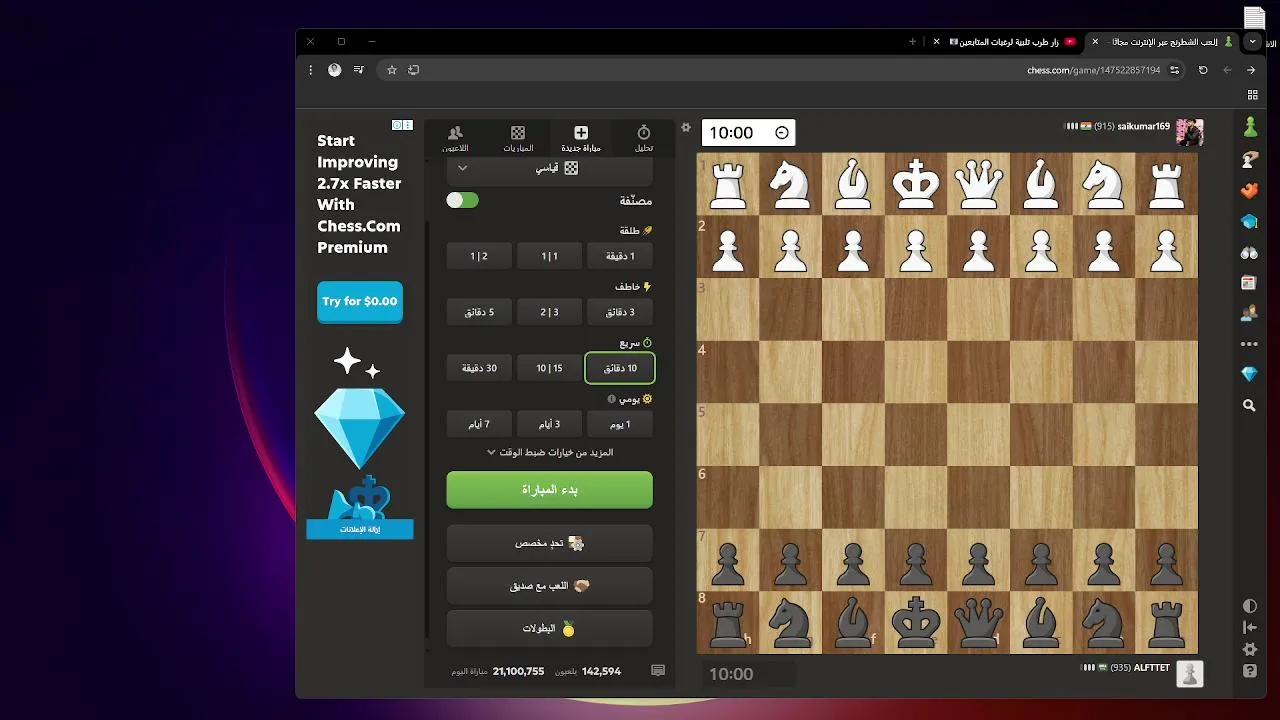Select the 3 دقائق blitz time control
The width and height of the screenshot is (1280, 720).
pyautogui.click(x=620, y=312)
